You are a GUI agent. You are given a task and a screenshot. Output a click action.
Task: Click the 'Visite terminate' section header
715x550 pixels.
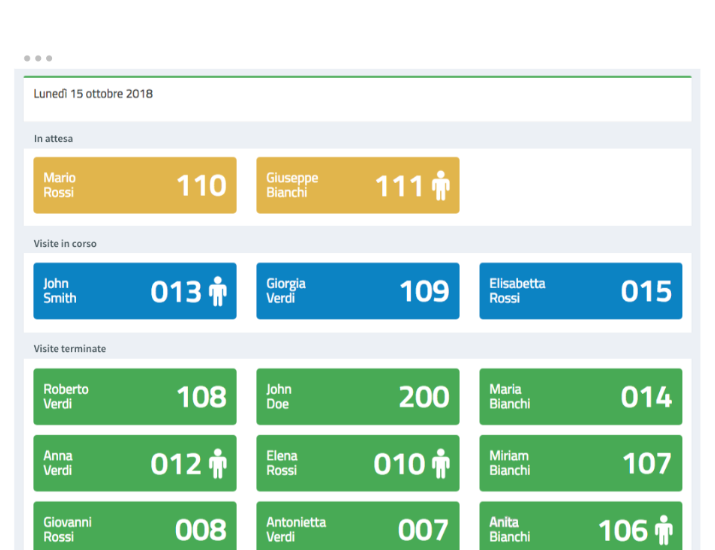[70, 349]
